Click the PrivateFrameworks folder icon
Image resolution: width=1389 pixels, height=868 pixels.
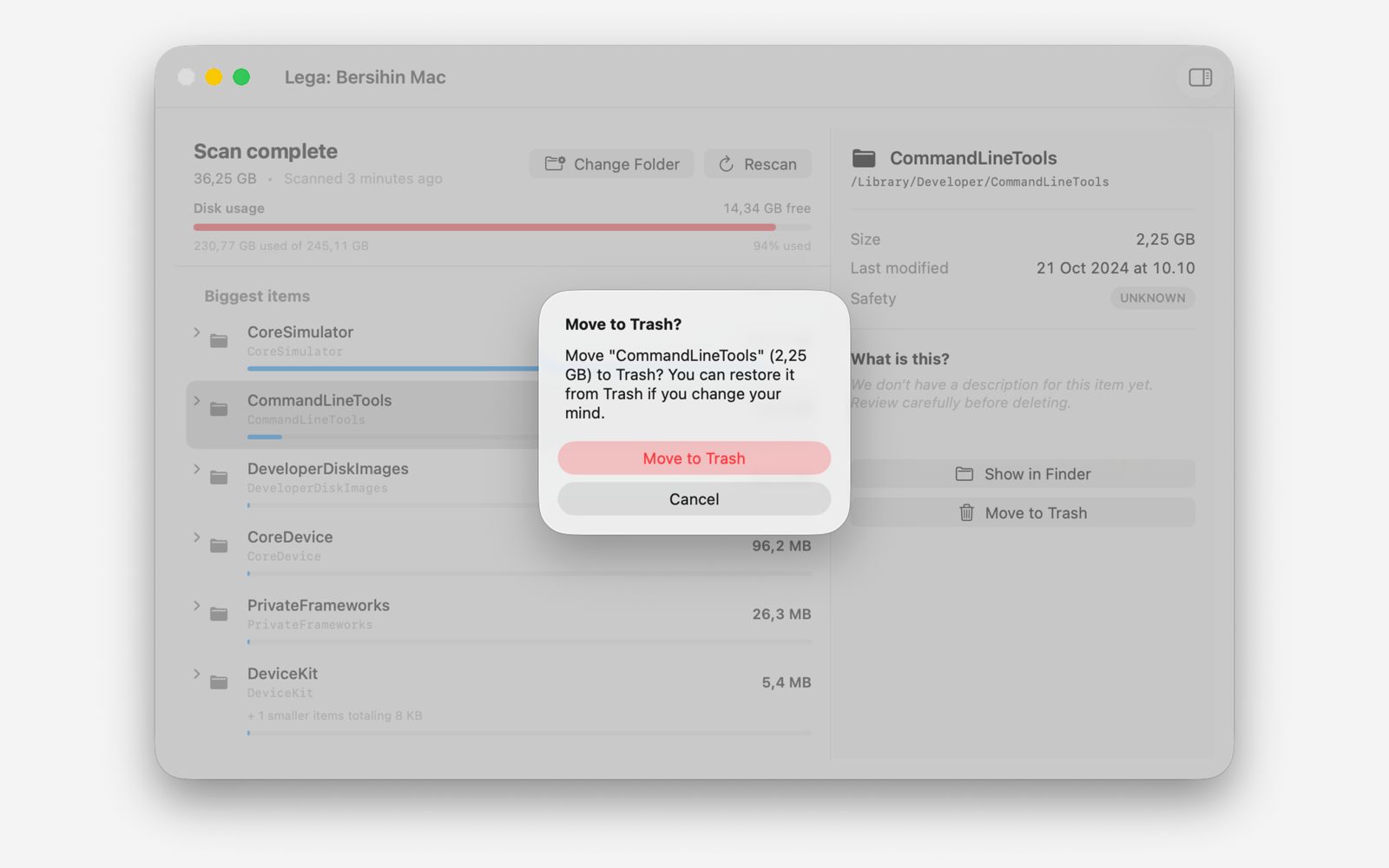coord(219,615)
